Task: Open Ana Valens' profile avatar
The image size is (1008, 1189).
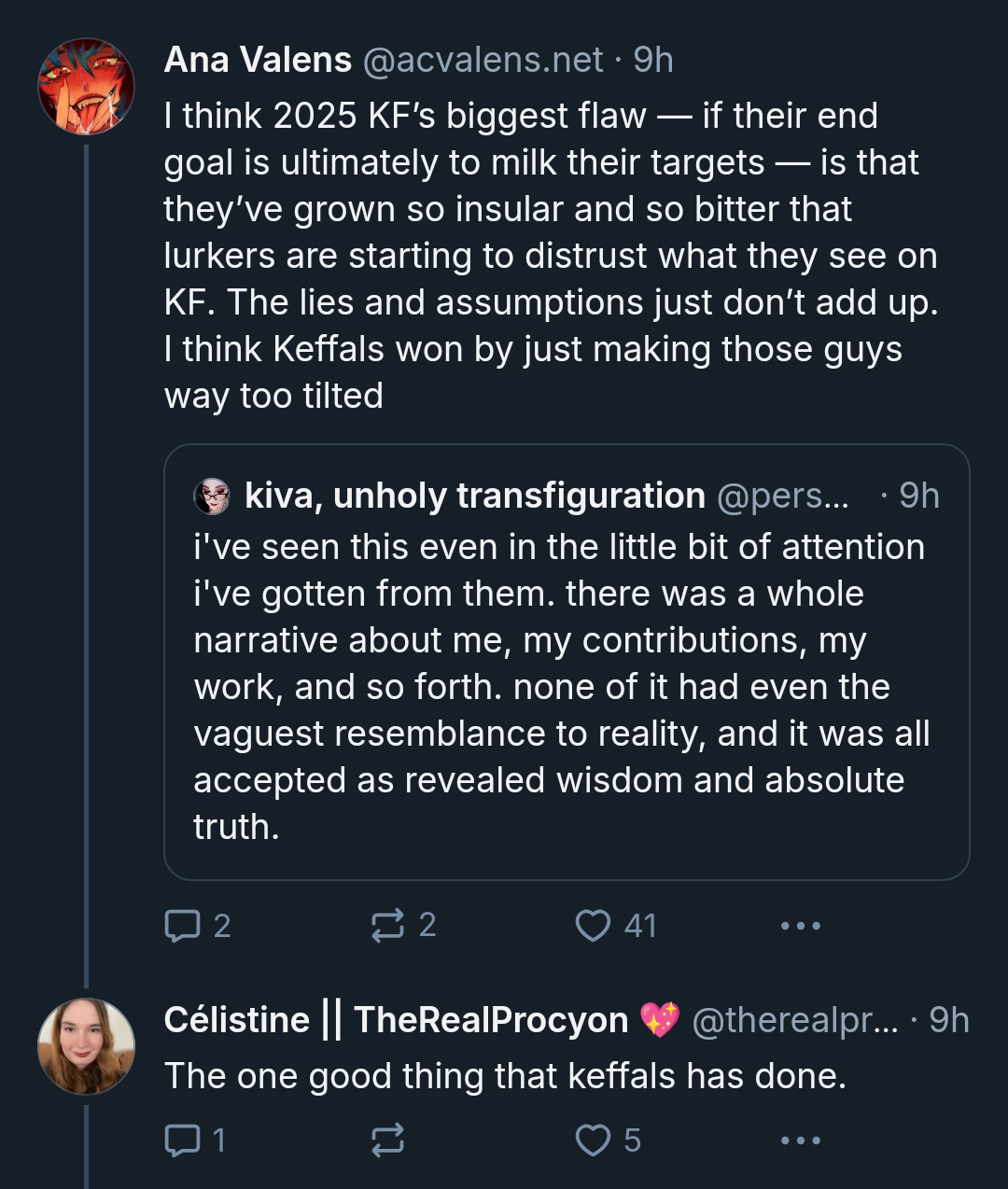Action: click(x=86, y=86)
